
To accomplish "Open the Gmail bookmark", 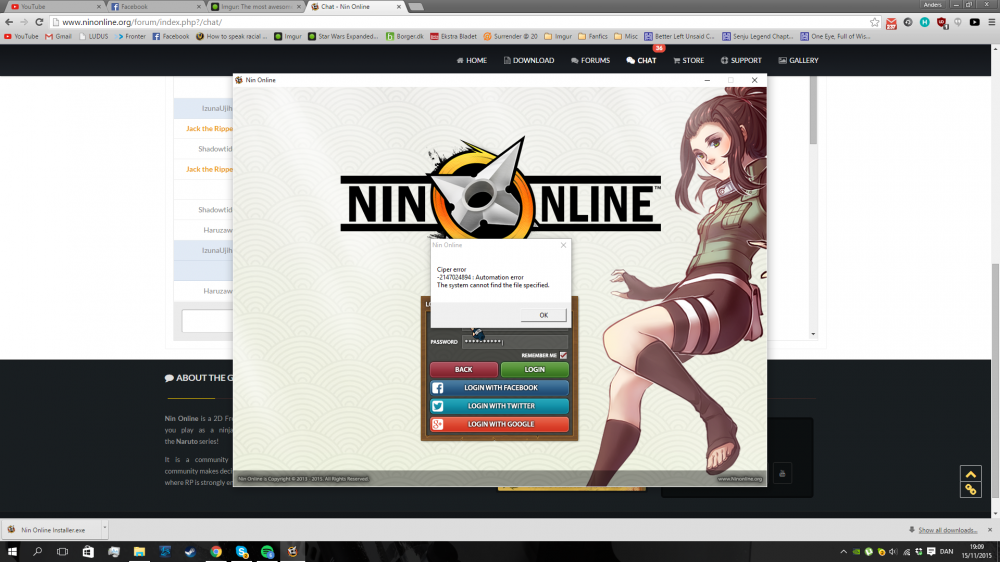I will tap(57, 36).
